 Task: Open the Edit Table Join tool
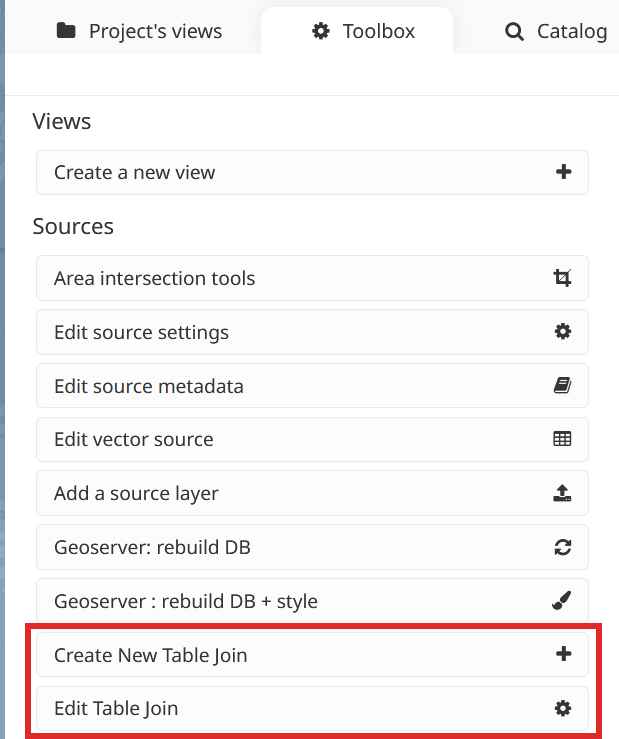[x=116, y=709]
